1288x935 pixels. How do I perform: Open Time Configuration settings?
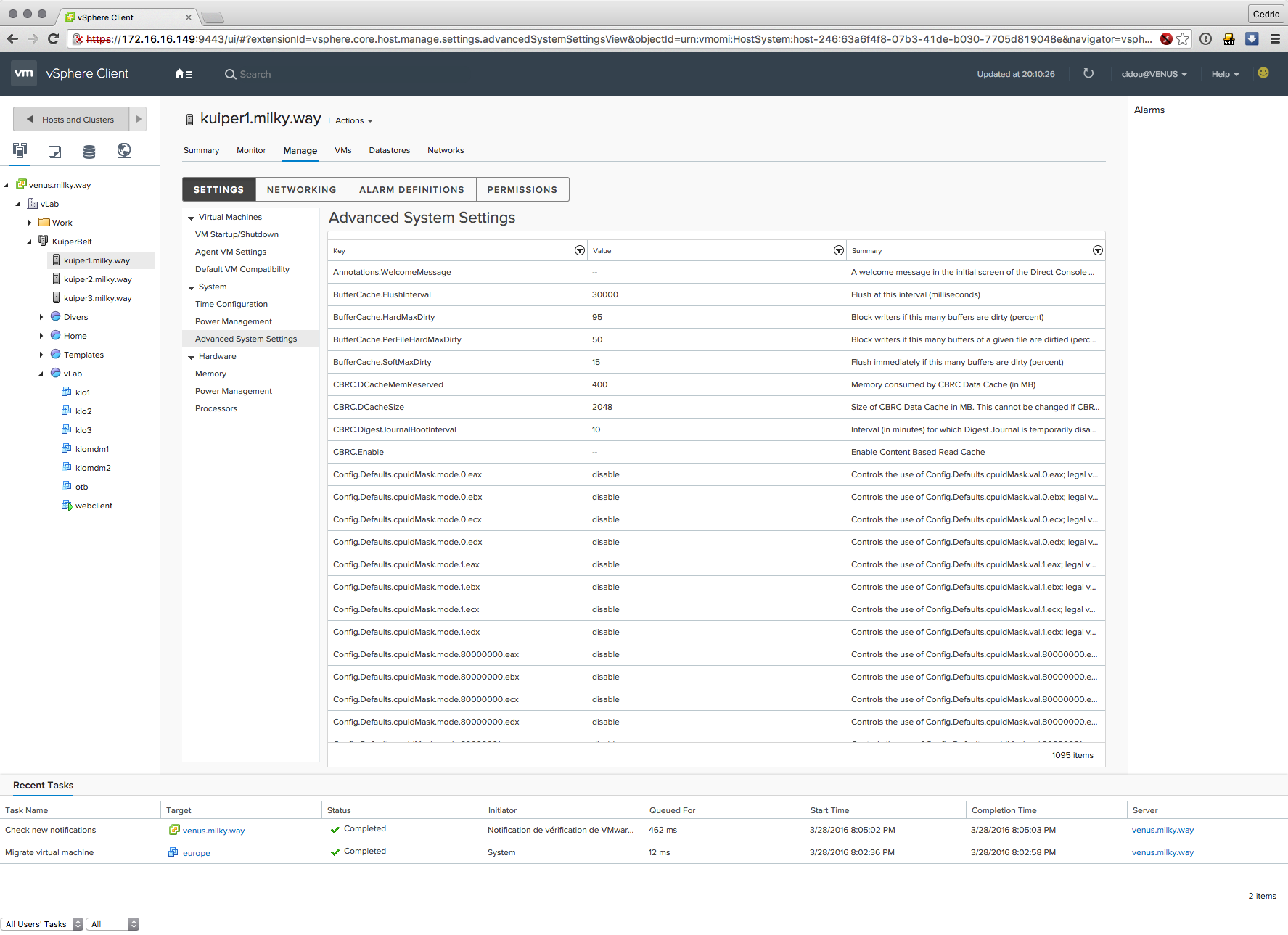pos(231,304)
